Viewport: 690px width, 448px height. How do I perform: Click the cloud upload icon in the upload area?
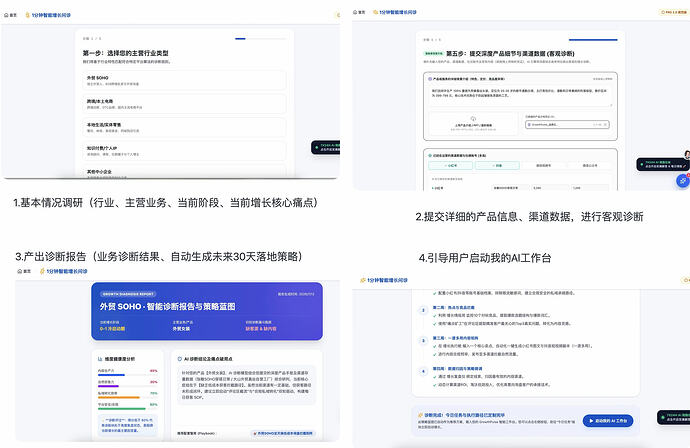click(x=473, y=119)
